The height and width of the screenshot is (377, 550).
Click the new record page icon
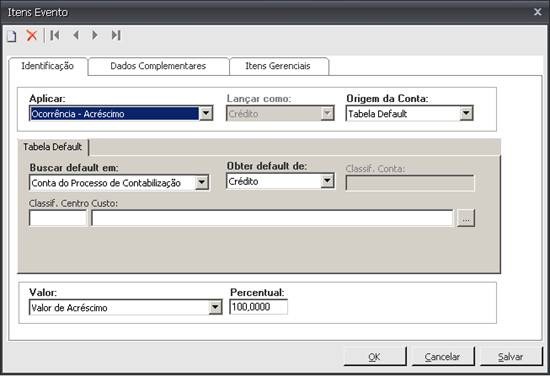[12, 36]
